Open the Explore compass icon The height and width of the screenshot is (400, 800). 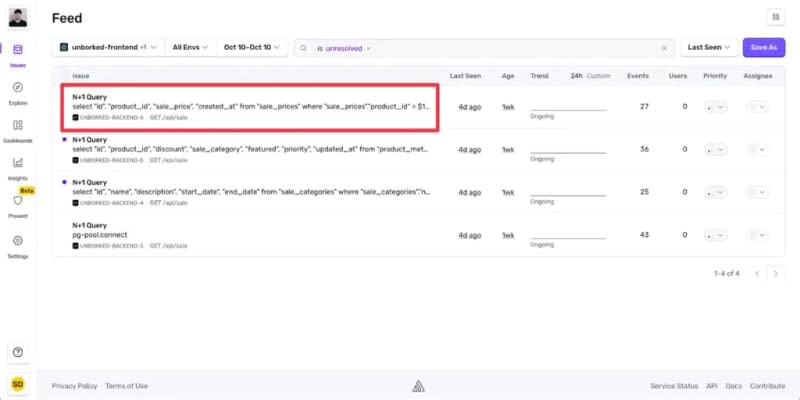point(18,87)
